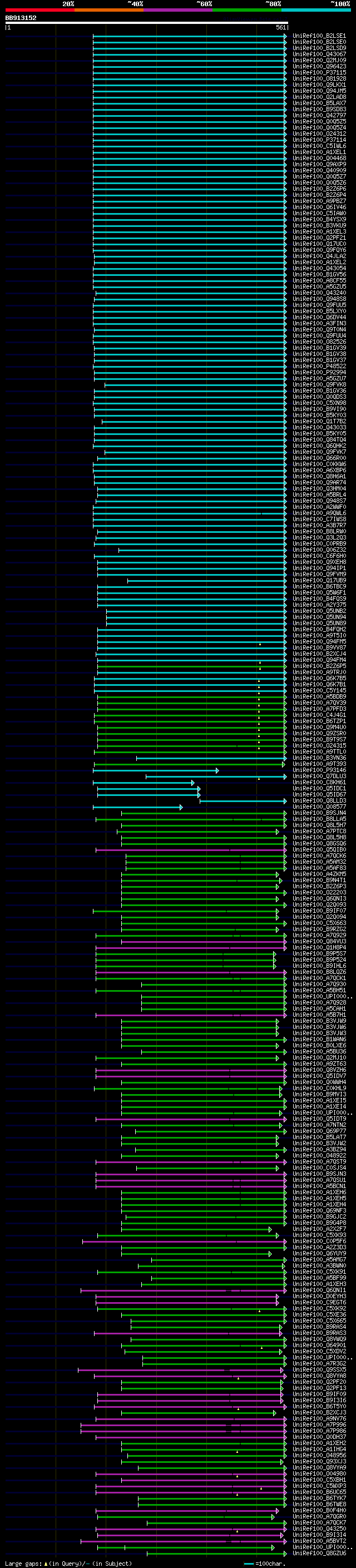The height and width of the screenshot is (1568, 356).
Task: Click the query name BB913152
Action: (21, 18)
